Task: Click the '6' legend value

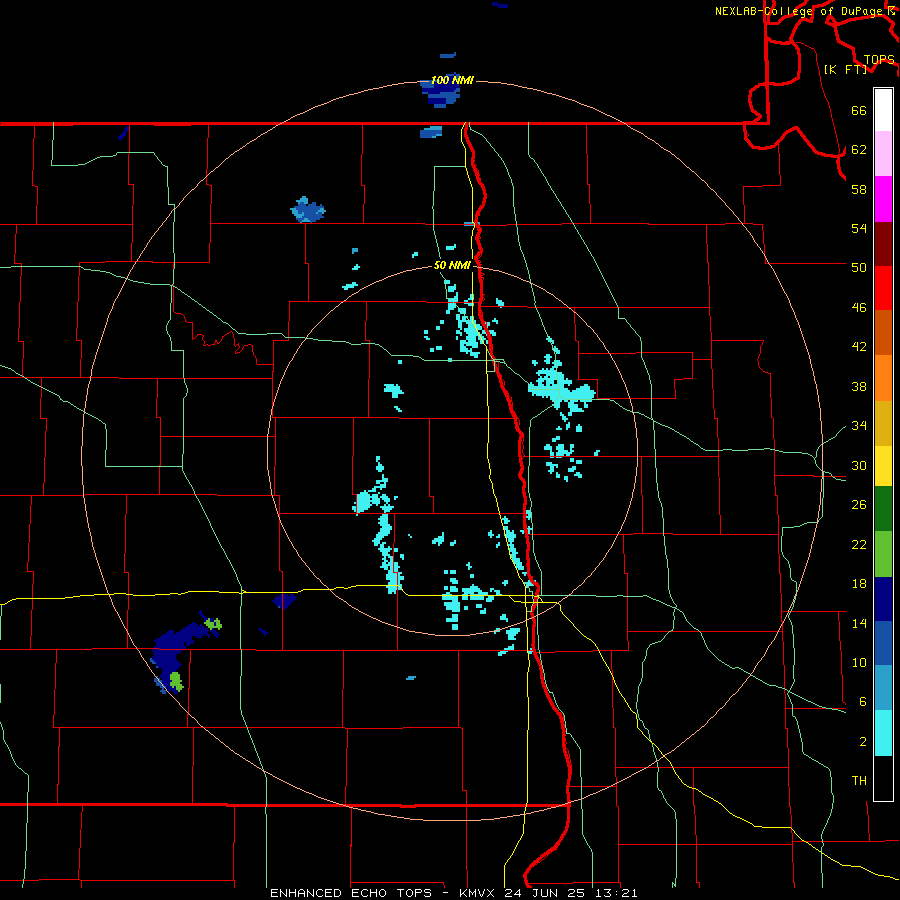Action: point(863,702)
